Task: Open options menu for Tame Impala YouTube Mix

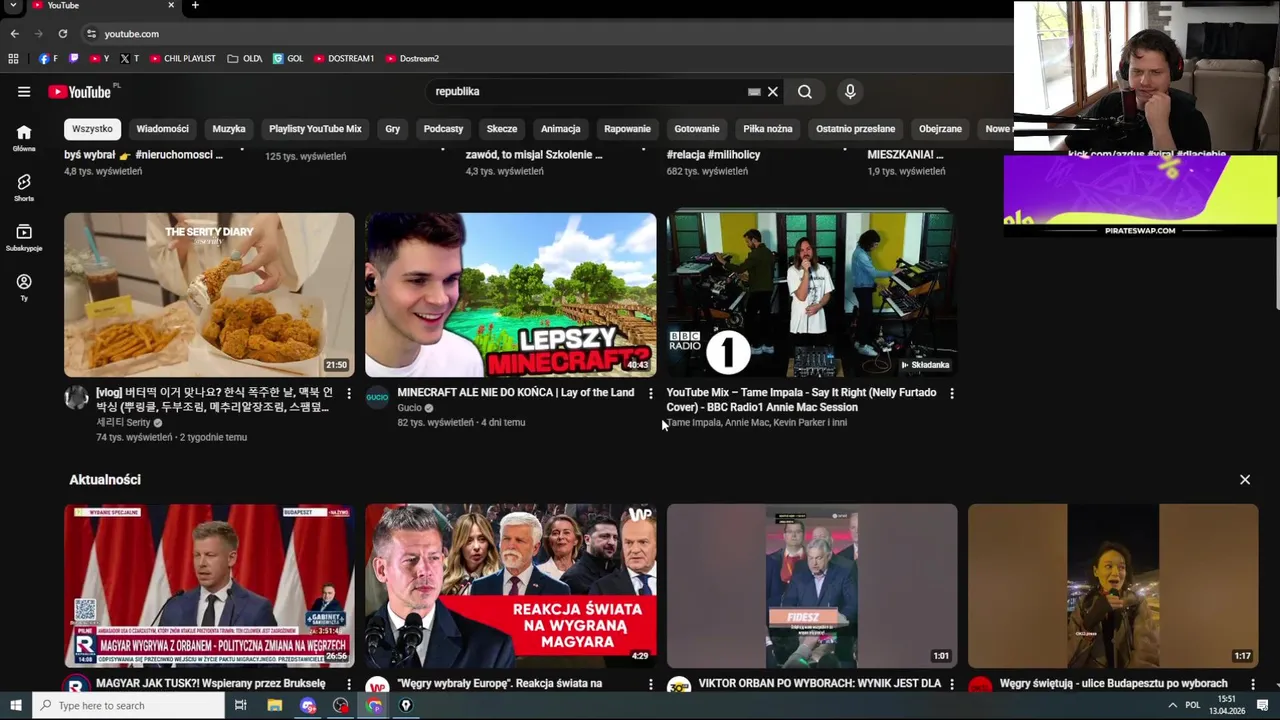Action: pos(952,394)
